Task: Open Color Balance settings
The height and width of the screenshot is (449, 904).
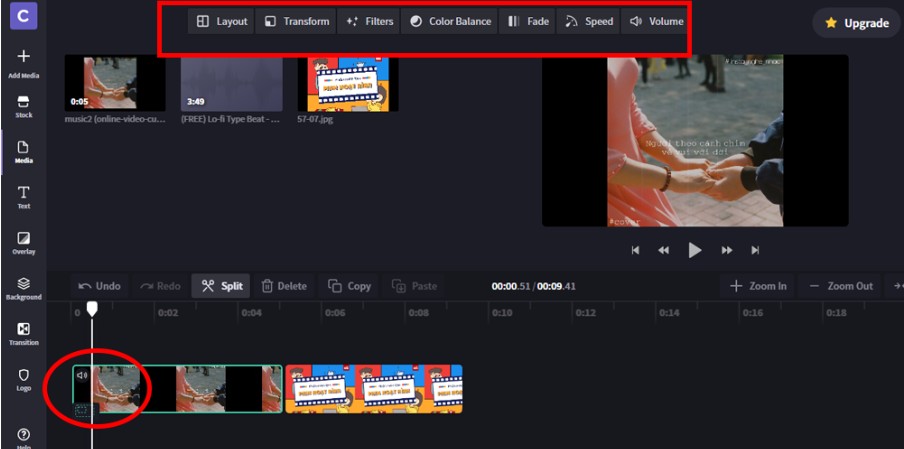Action: pos(449,21)
